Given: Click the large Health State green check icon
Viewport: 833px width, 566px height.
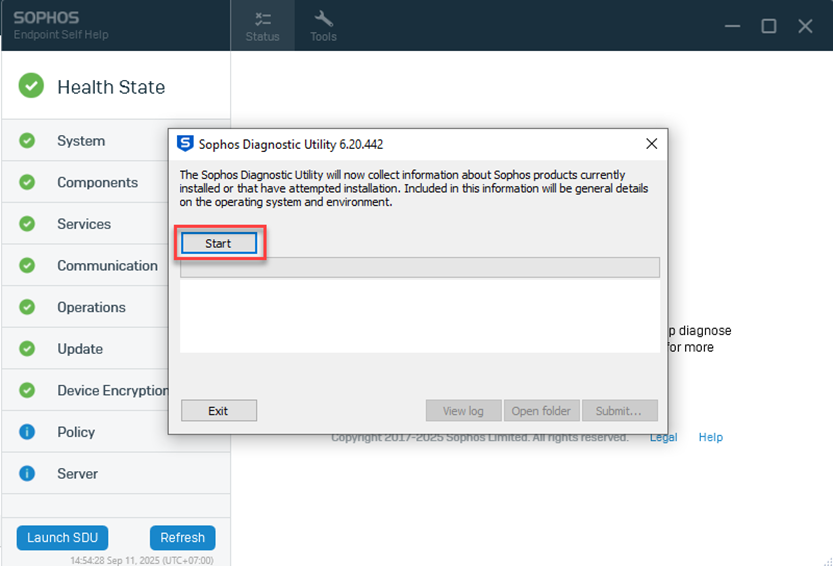Looking at the screenshot, I should [31, 86].
